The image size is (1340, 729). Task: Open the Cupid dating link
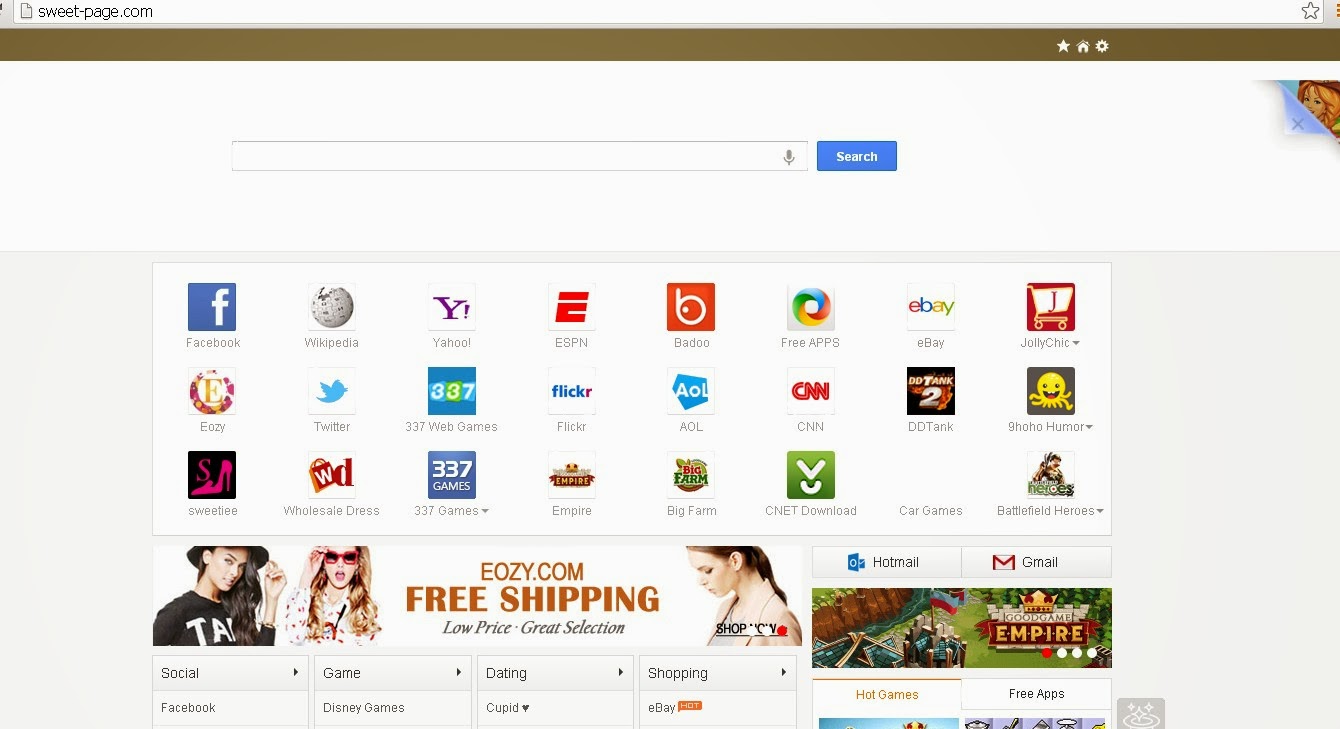click(508, 708)
